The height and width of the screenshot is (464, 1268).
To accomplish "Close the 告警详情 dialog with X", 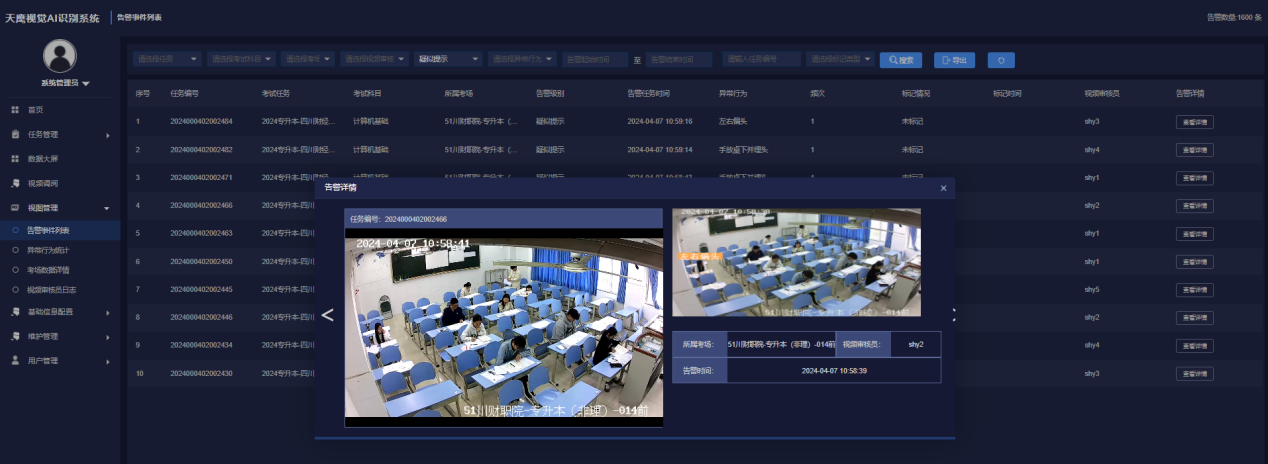I will click(943, 187).
